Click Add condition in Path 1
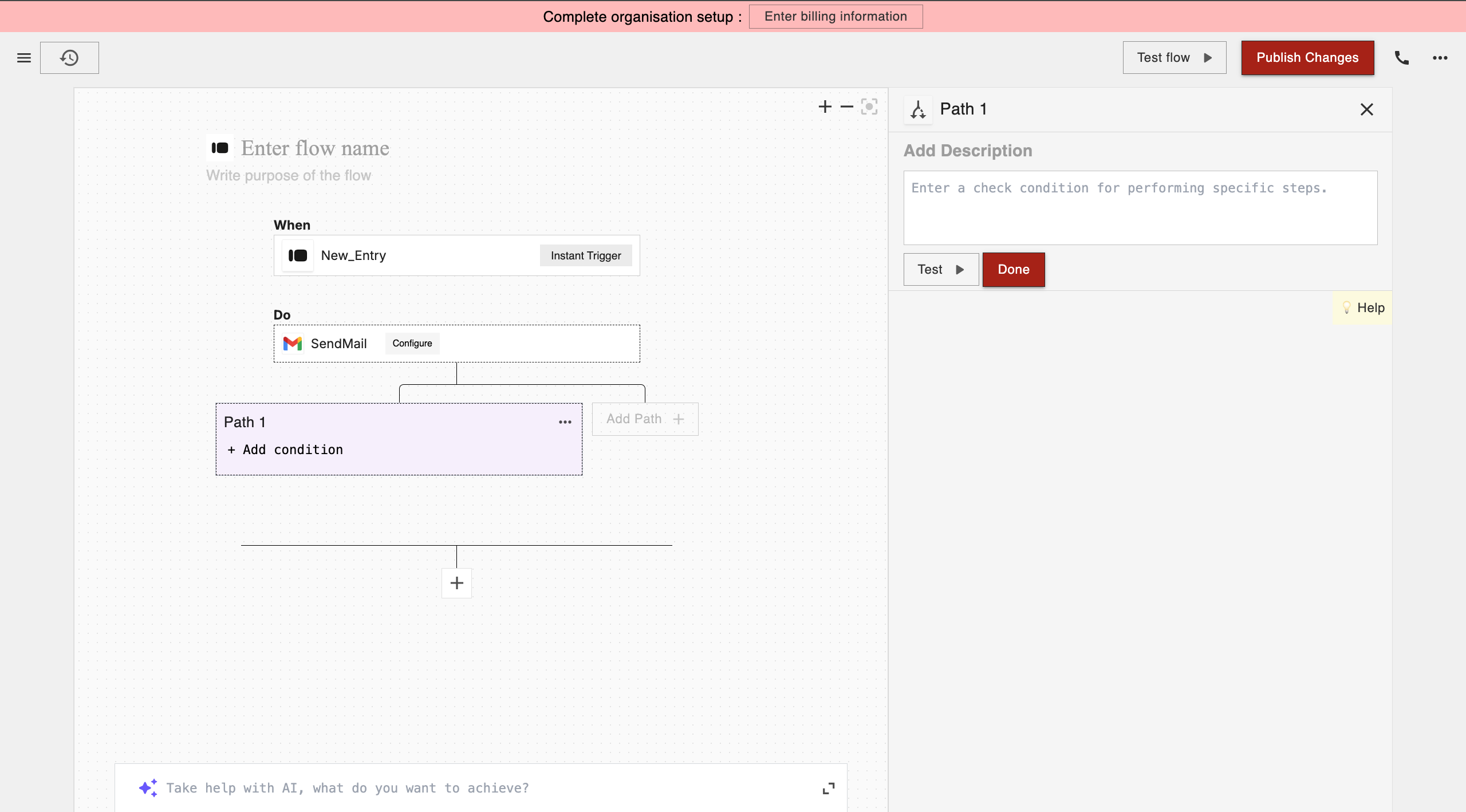 285,450
